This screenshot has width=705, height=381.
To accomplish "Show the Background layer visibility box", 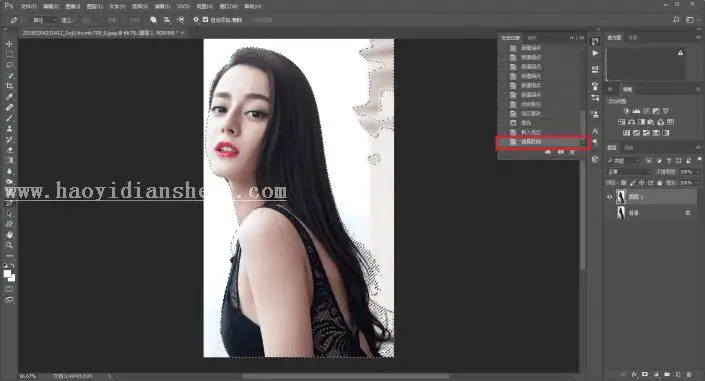I will click(x=610, y=213).
